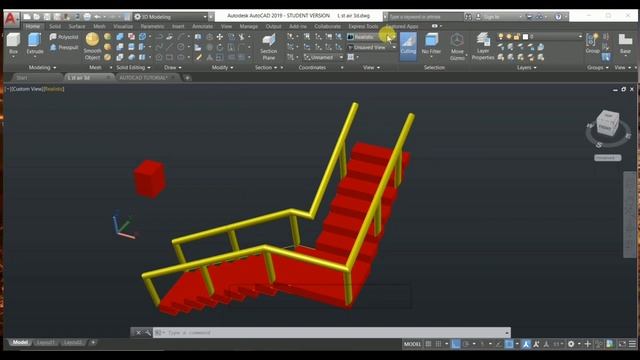This screenshot has height=360, width=640.
Task: Click the Smooth Object mesh tool
Action: click(x=92, y=47)
